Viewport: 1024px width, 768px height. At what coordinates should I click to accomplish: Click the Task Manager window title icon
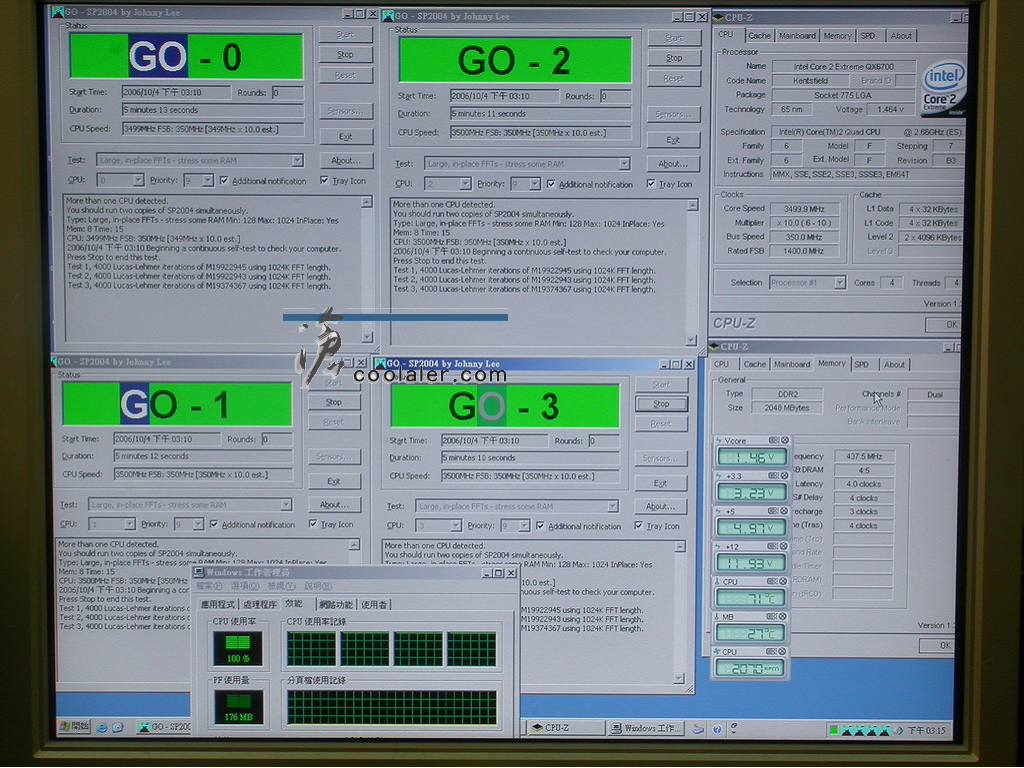click(x=199, y=573)
